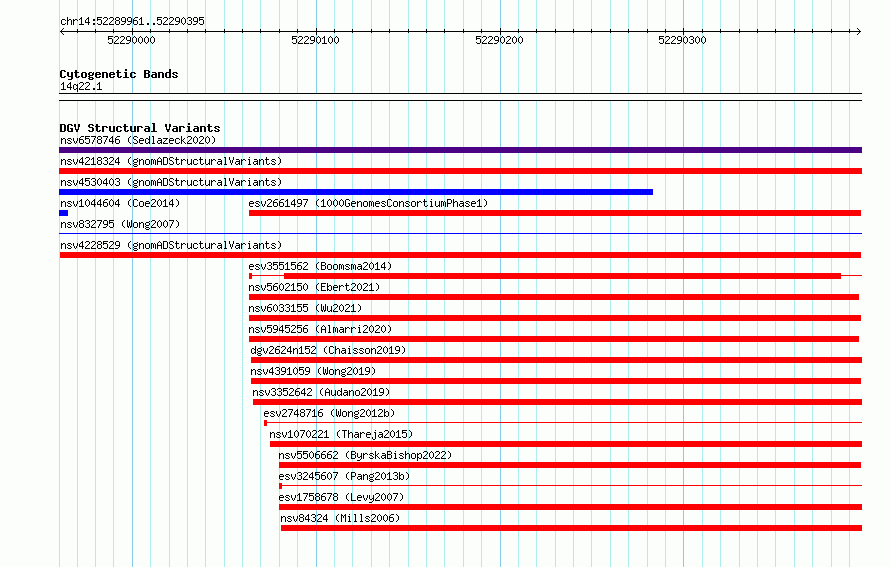Screen dimensions: 890x567
Task: Select the 14q22.1 band label
Action: (81, 86)
